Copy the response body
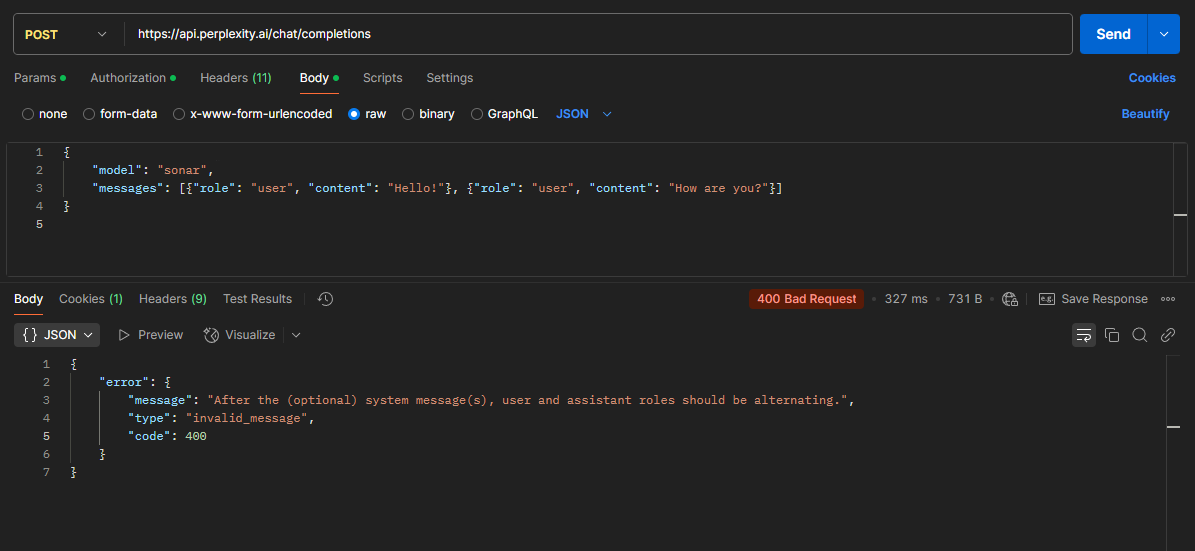This screenshot has height=551, width=1195. point(1112,335)
